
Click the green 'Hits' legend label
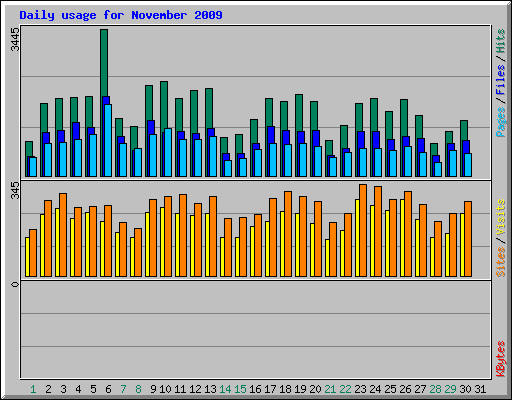[500, 41]
